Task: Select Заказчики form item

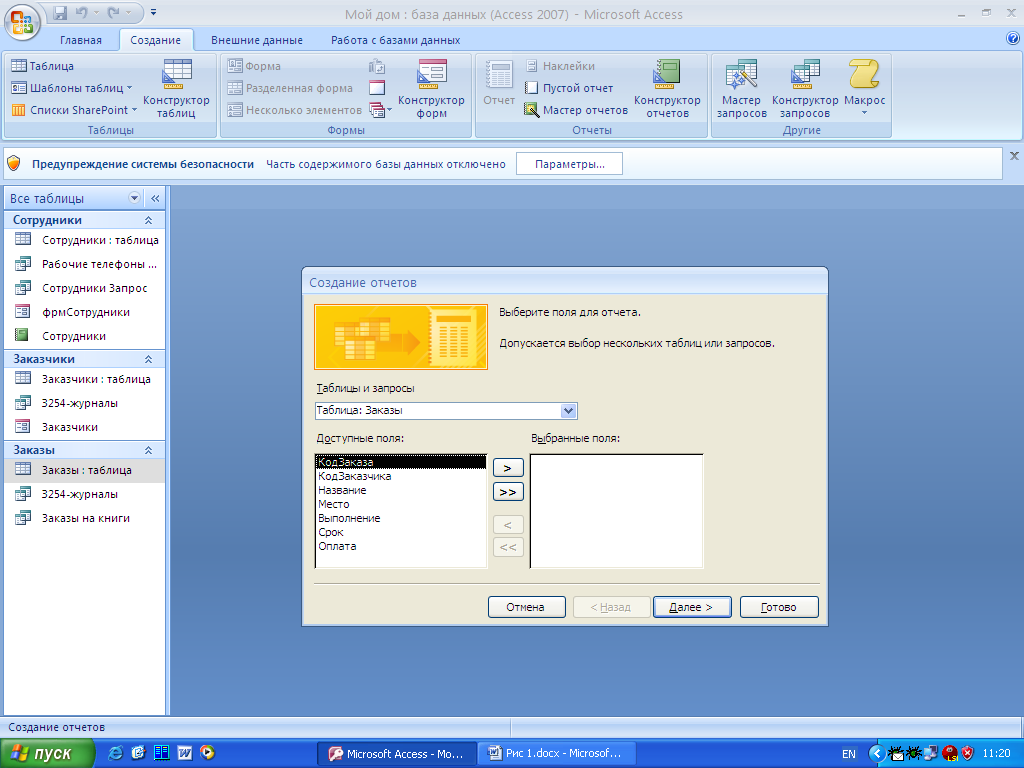Action: [85, 427]
